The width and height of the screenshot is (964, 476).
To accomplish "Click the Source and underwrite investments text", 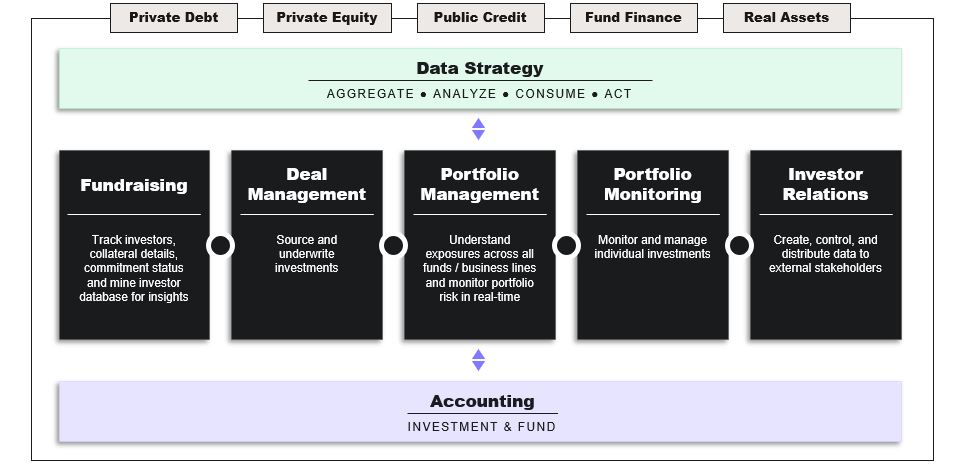I will (x=306, y=254).
